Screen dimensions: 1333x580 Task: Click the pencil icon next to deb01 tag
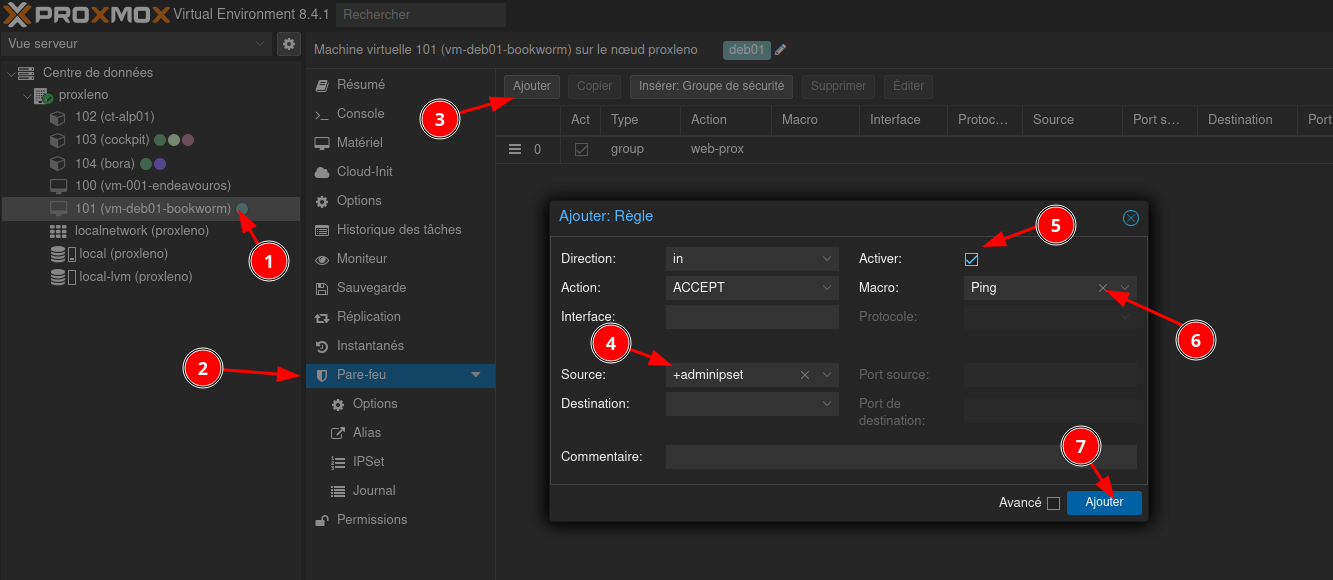point(781,50)
